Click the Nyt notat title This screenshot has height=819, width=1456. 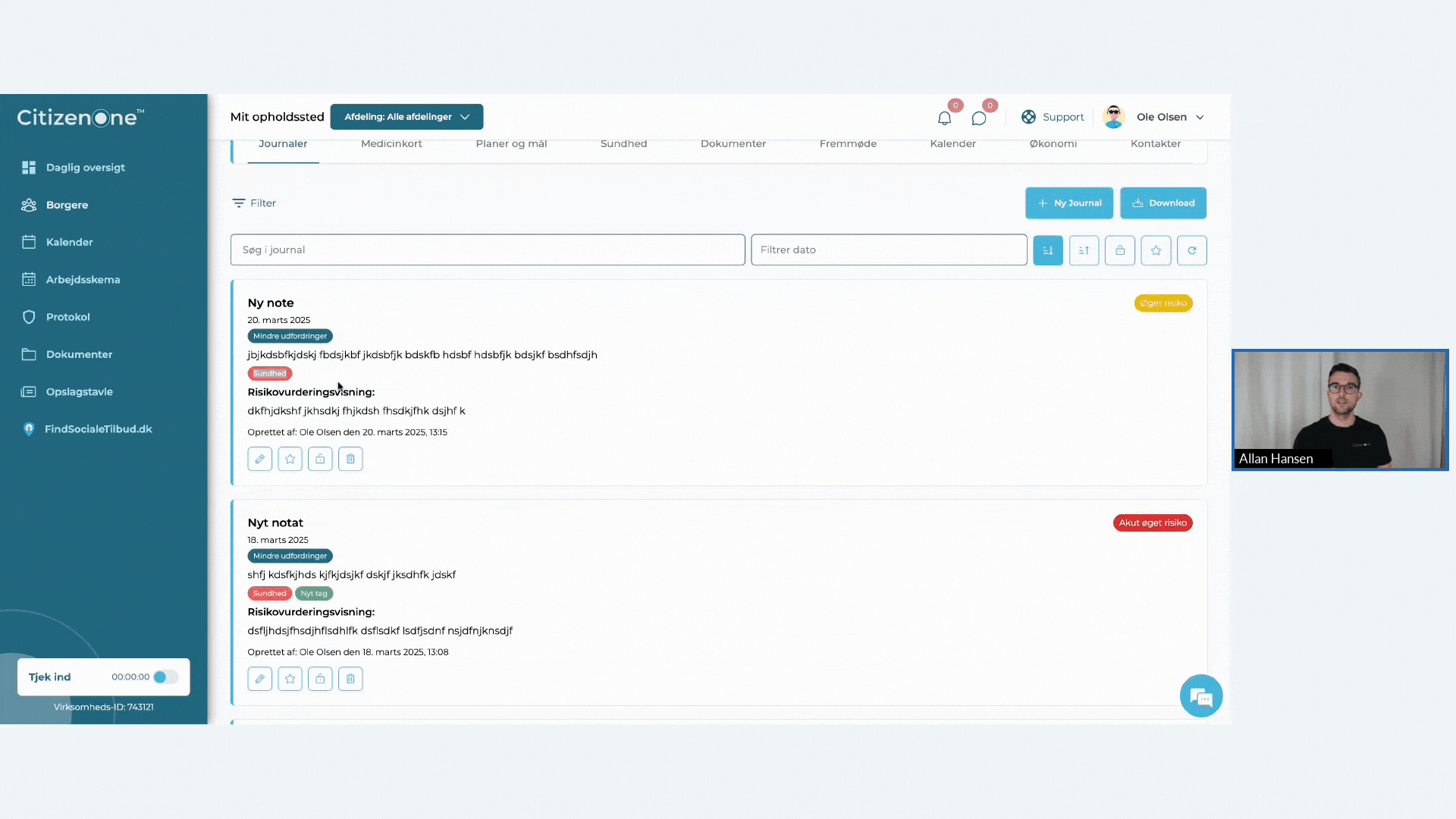coord(275,522)
